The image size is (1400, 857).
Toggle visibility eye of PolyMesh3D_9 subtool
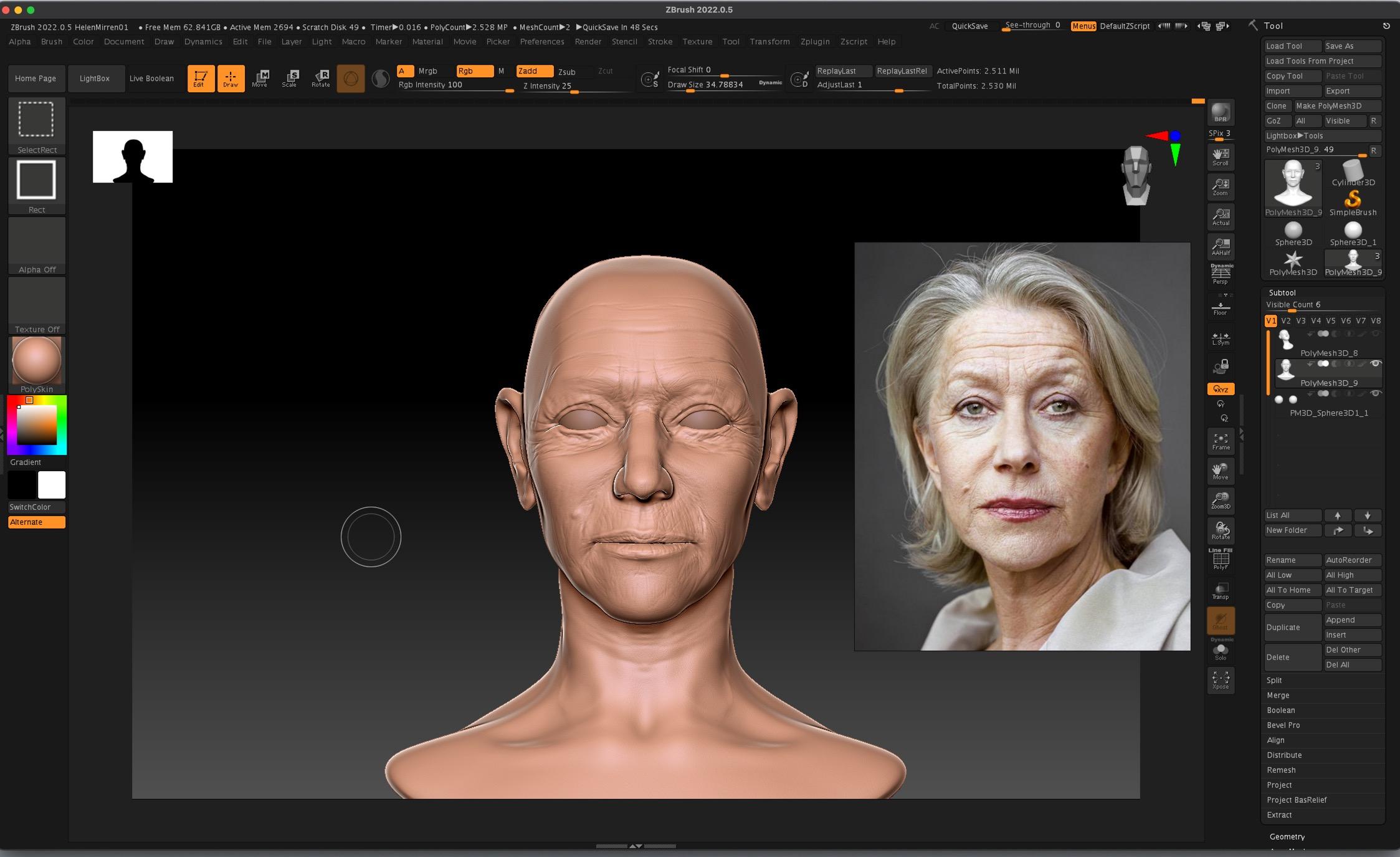click(x=1375, y=363)
